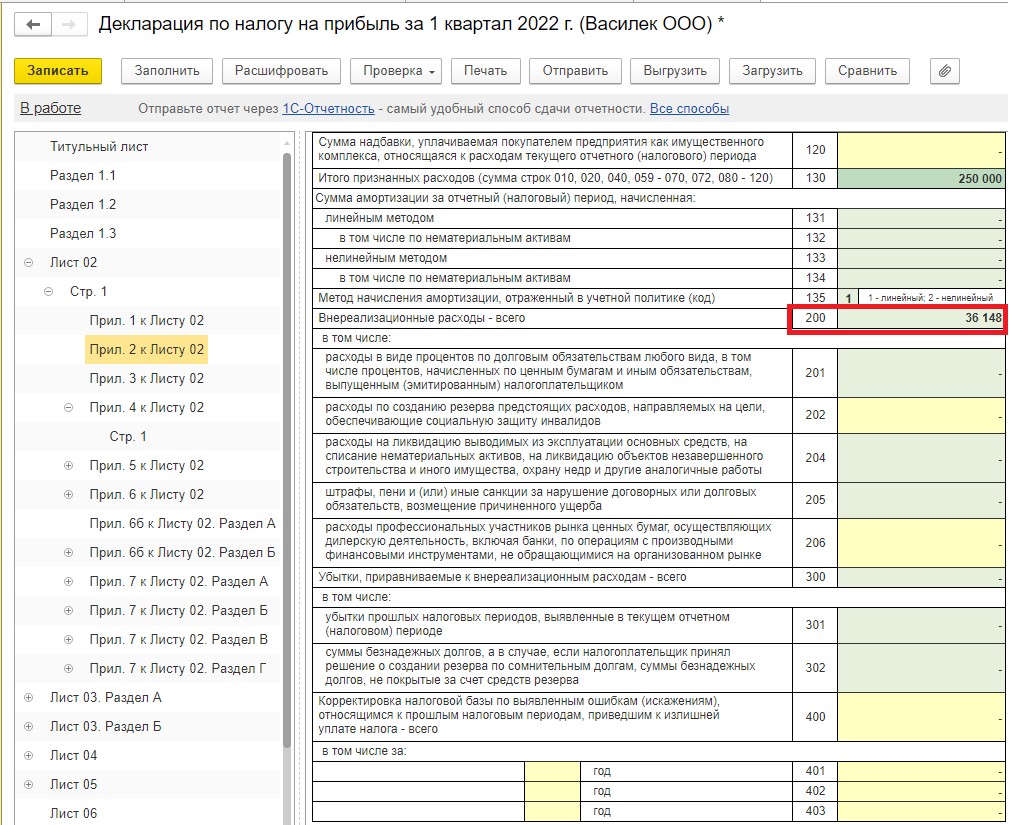
Task: Select Раздел 1.2 in the tree
Action: (83, 205)
